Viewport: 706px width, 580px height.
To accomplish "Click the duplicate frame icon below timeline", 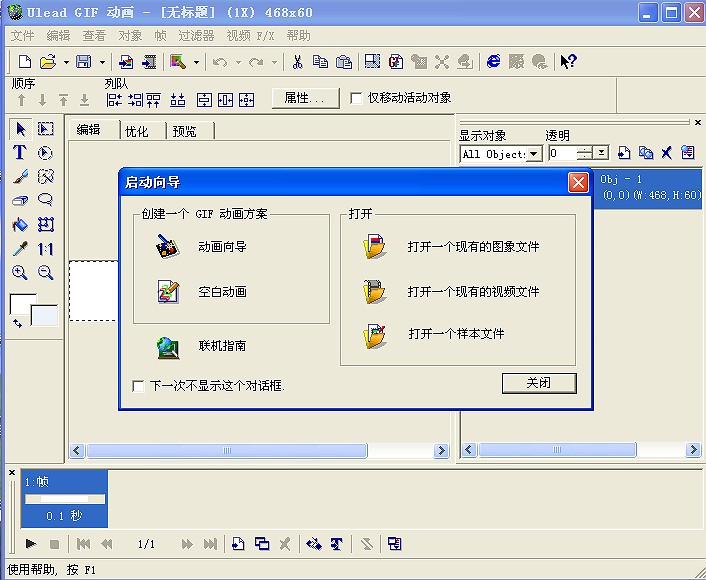I will tap(262, 544).
